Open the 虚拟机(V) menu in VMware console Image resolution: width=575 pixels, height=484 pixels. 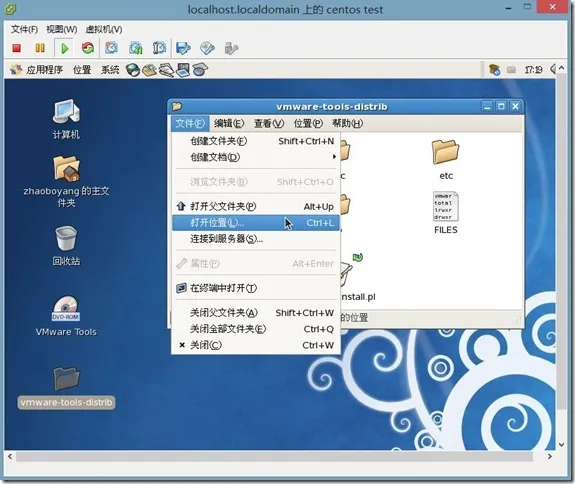tap(104, 29)
